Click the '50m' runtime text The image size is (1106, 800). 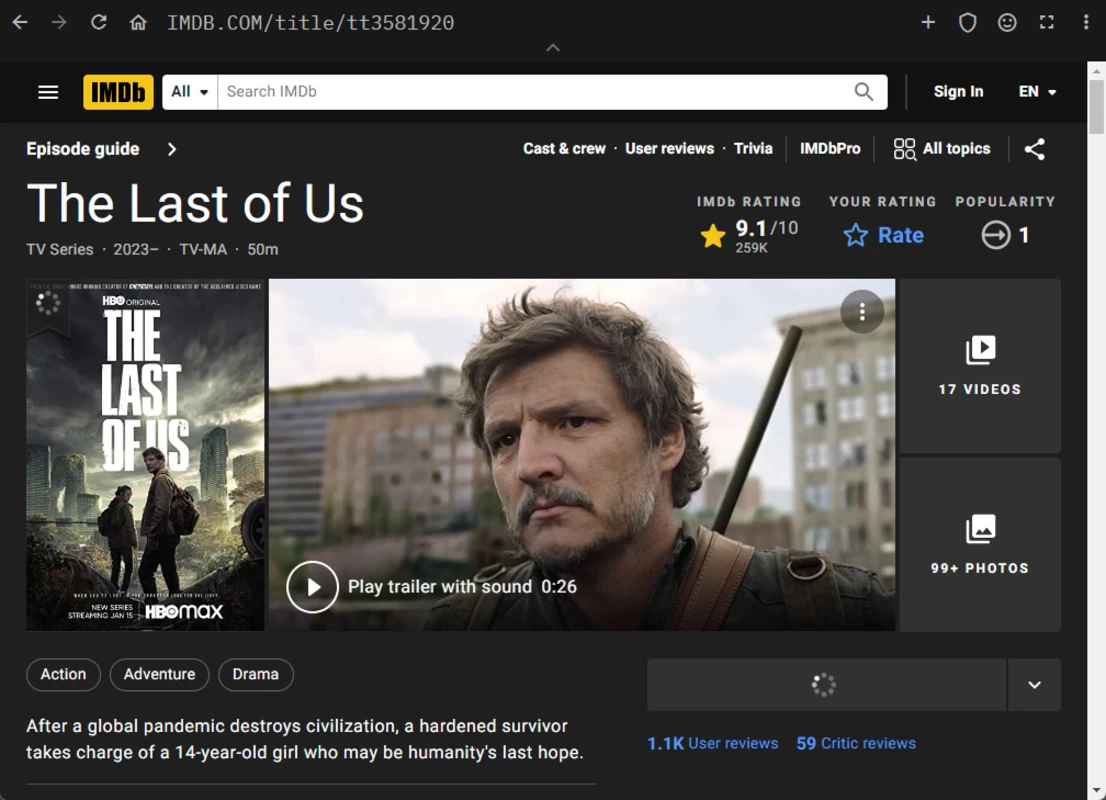[x=262, y=250]
